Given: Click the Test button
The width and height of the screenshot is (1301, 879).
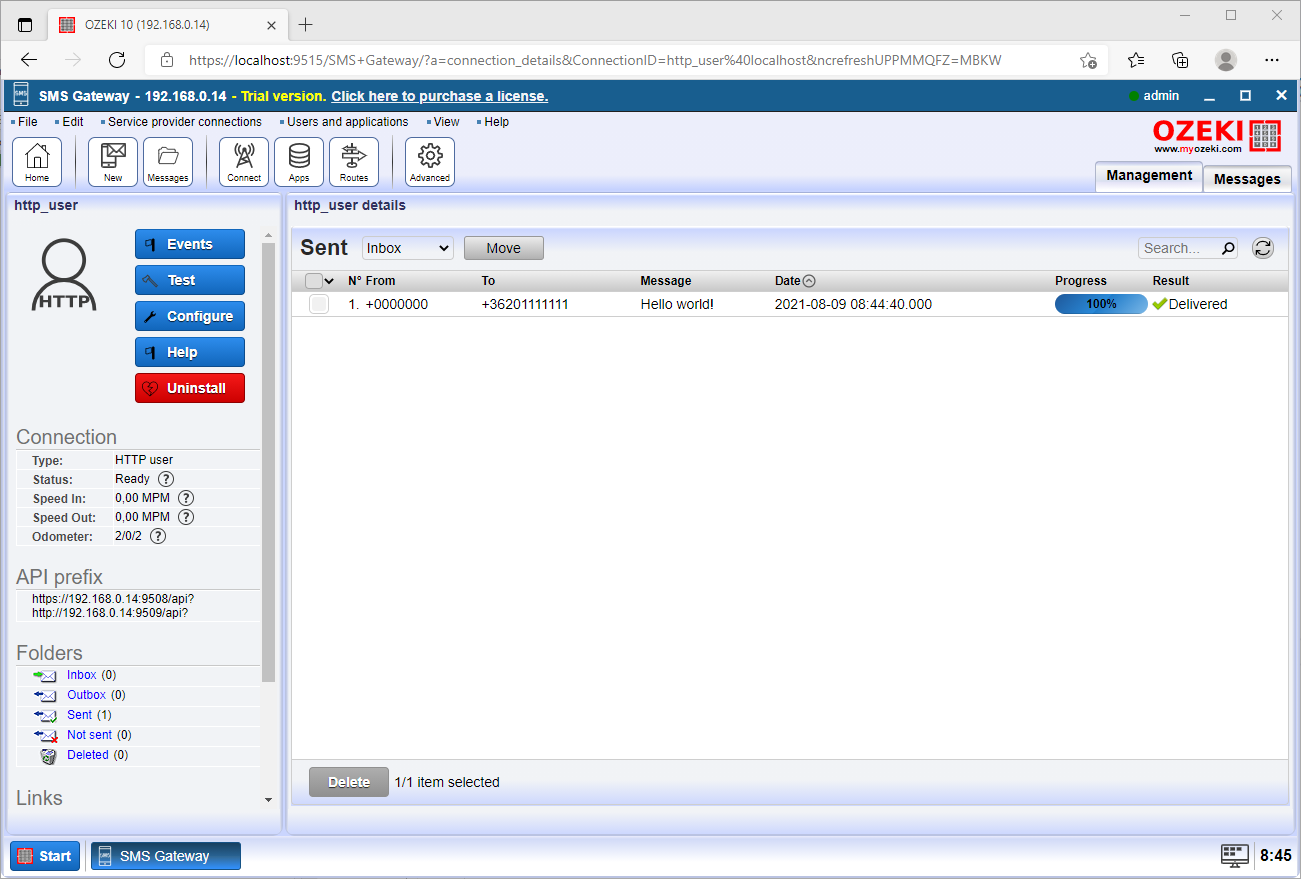Looking at the screenshot, I should tap(190, 280).
